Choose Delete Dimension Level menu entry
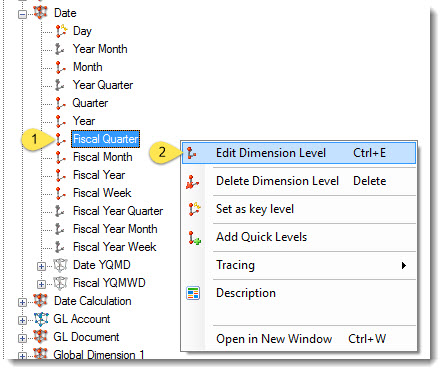Image resolution: width=445 pixels, height=374 pixels. pos(299,181)
